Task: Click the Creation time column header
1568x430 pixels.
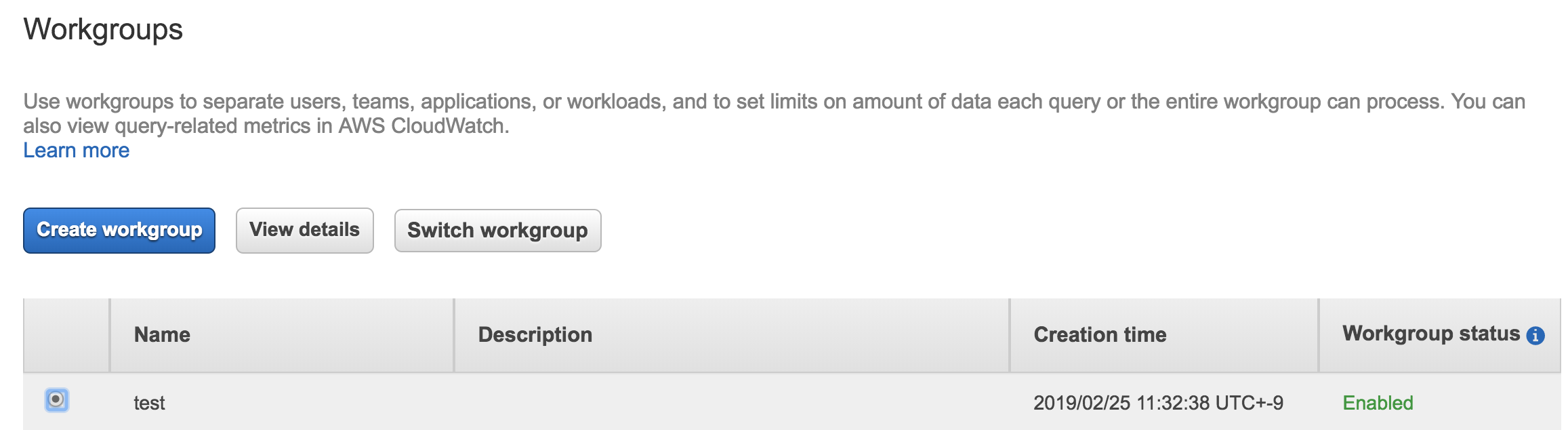Action: (1100, 335)
